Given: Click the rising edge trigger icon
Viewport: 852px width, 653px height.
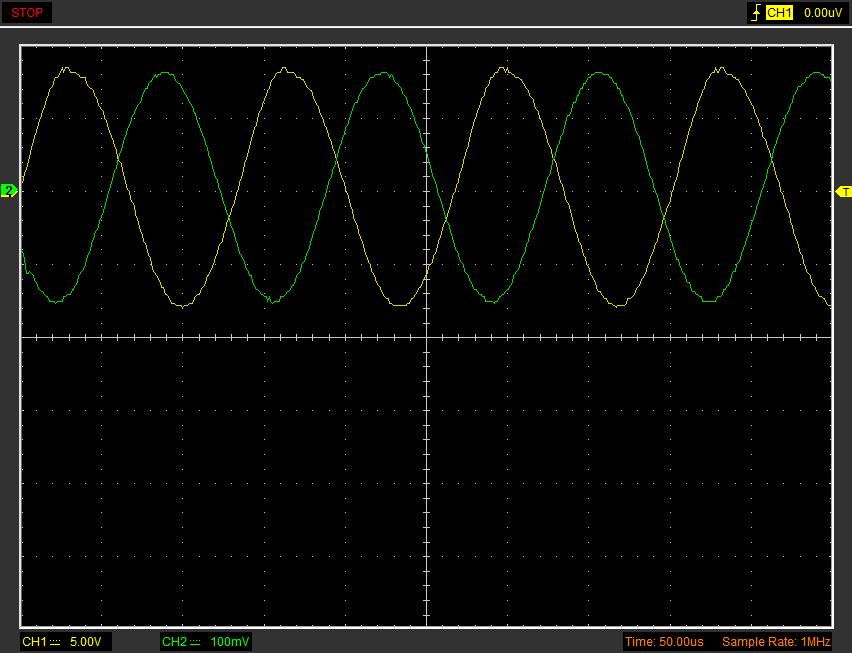Looking at the screenshot, I should point(755,13).
